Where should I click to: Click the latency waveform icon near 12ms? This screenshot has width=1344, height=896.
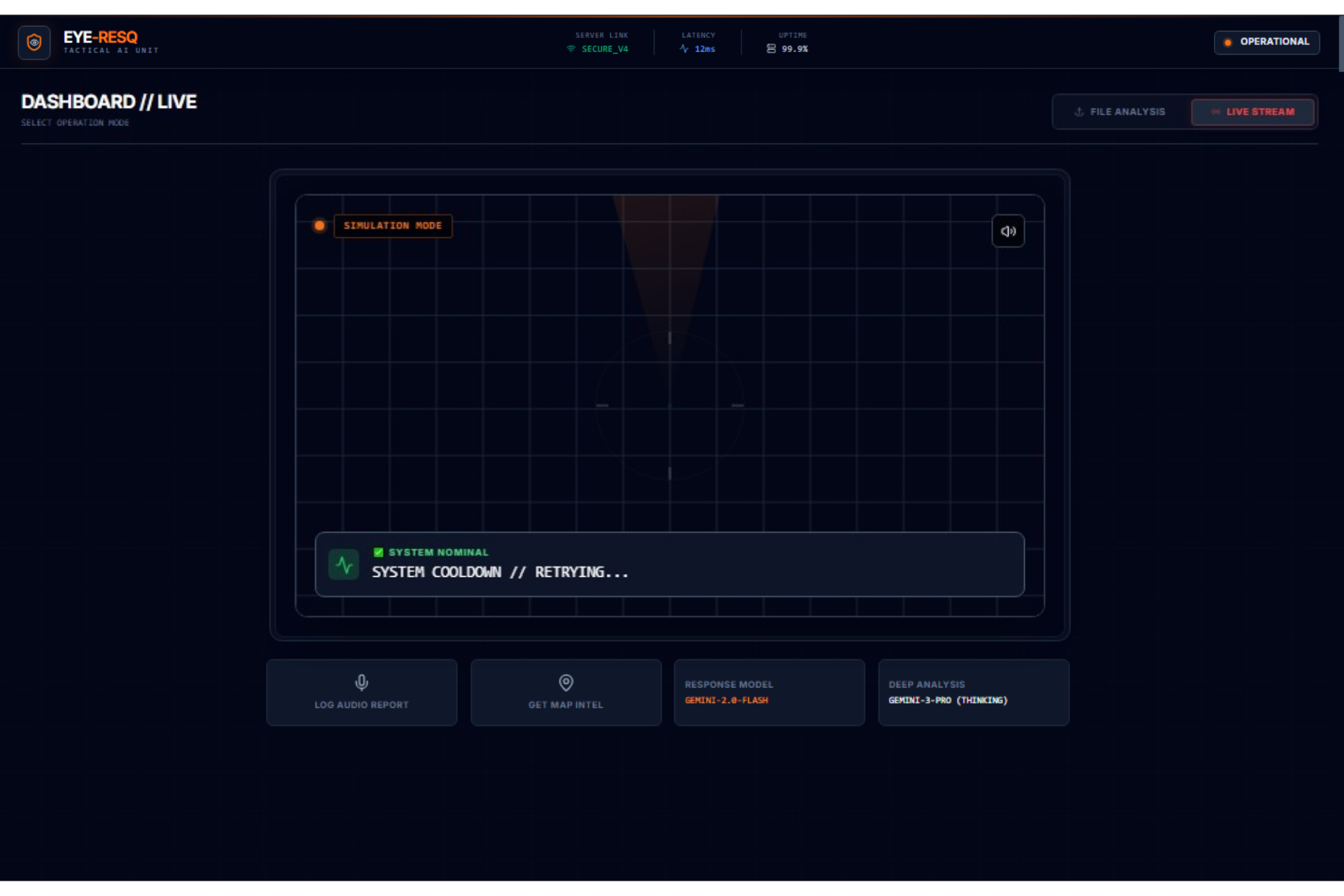tap(684, 49)
